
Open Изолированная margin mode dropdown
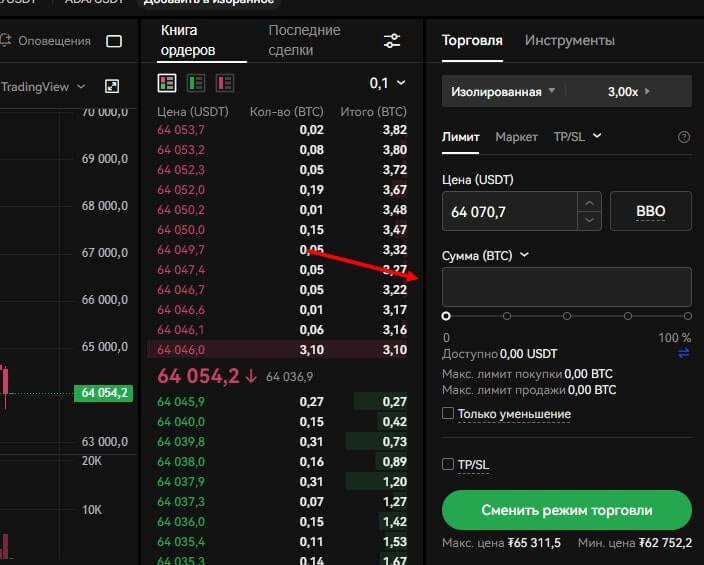coord(502,91)
